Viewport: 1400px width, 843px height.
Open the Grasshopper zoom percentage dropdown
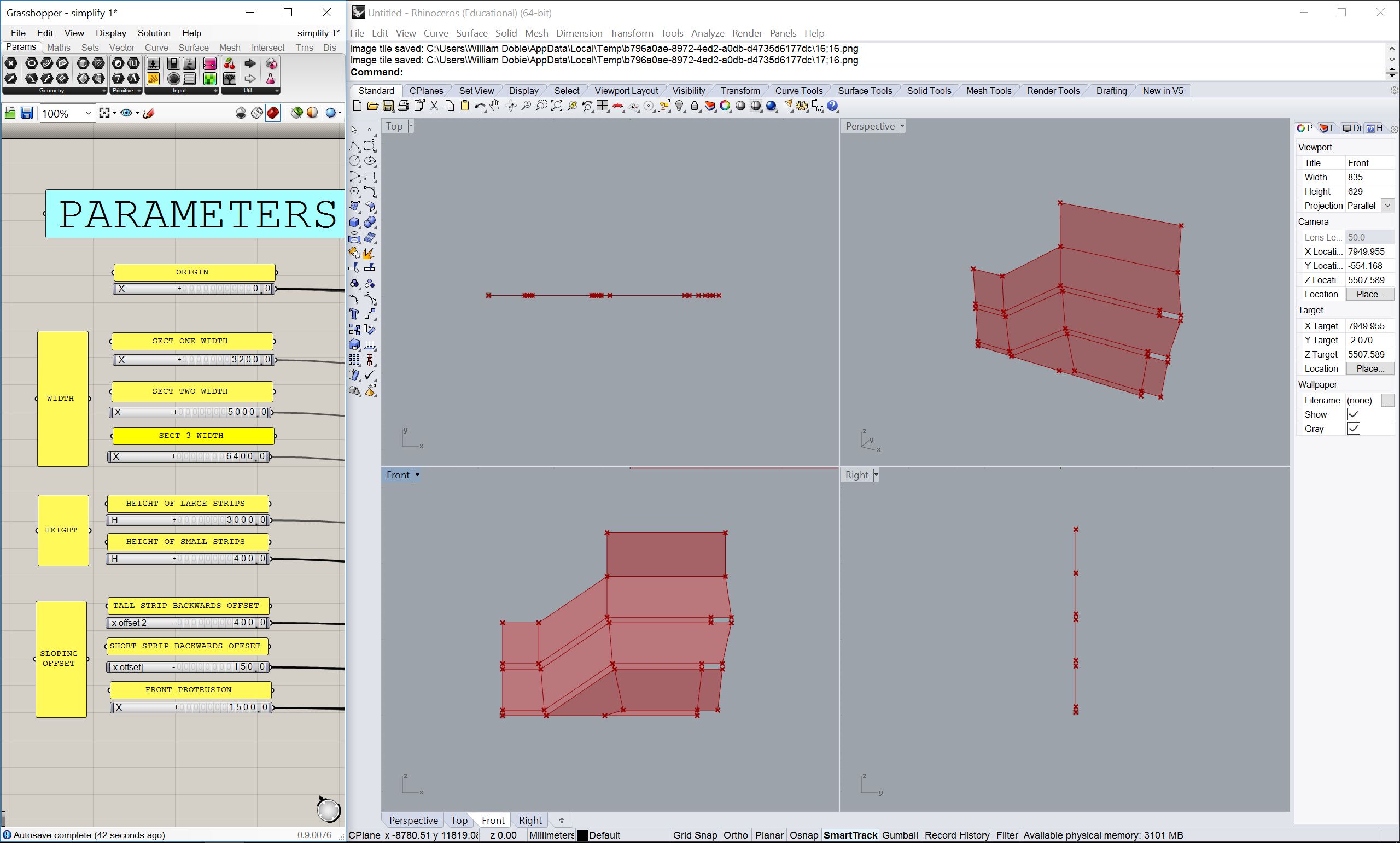click(x=88, y=113)
